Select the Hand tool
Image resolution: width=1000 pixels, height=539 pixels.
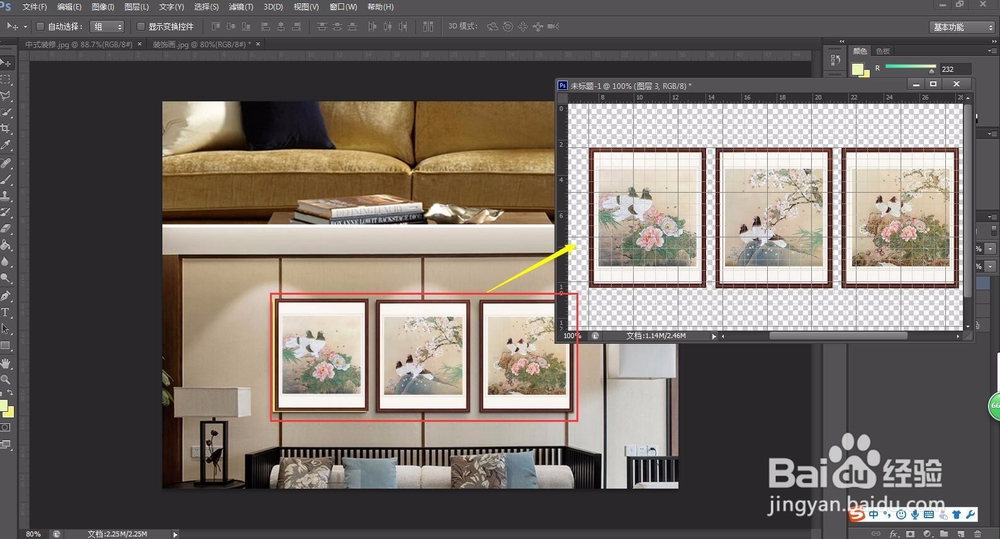[6, 364]
